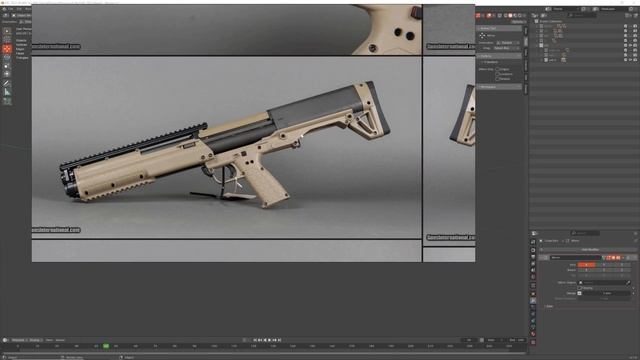This screenshot has height=360, width=640.
Task: Select the Scale tool in toolbar
Action: click(x=7, y=66)
